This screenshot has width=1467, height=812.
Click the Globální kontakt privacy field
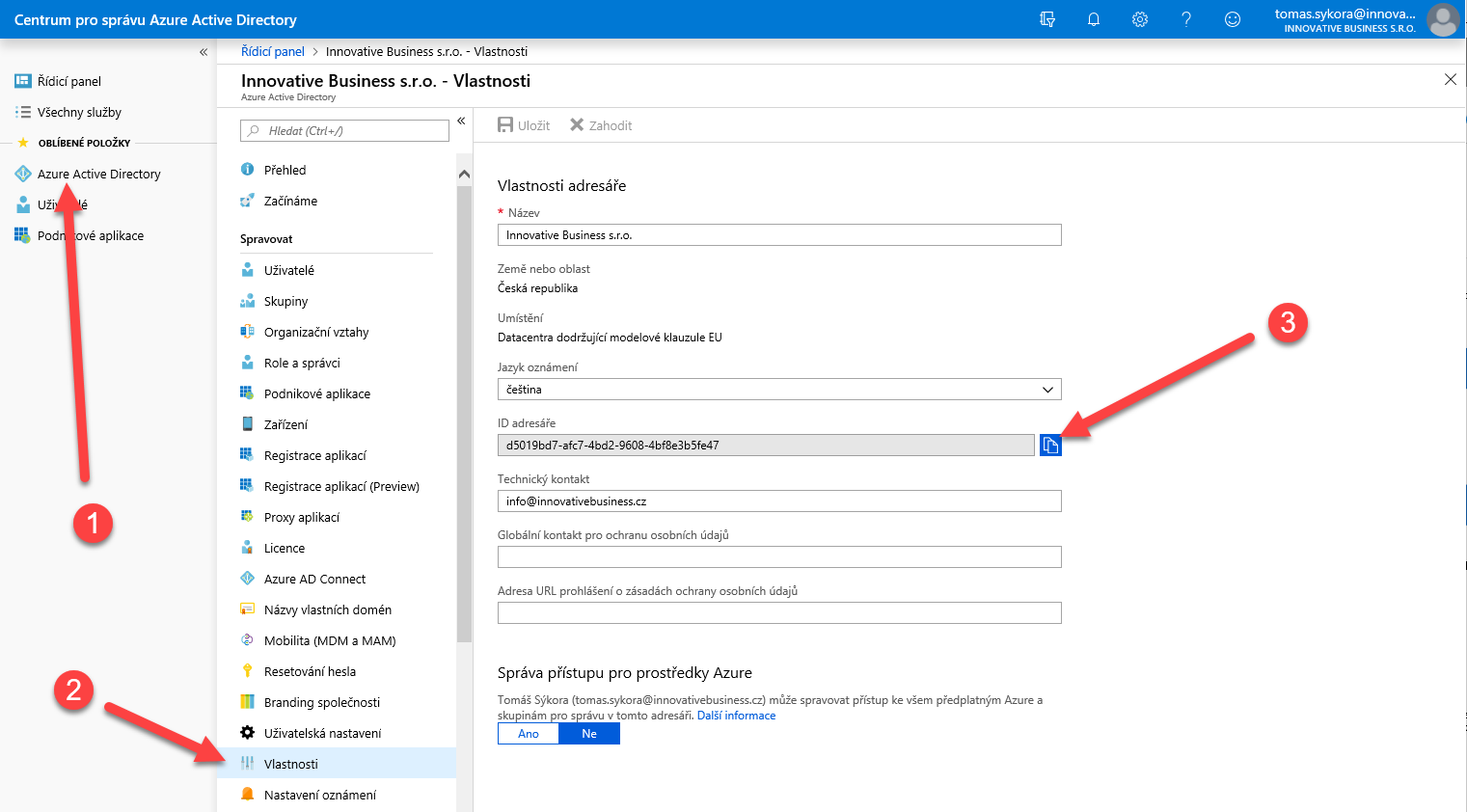pyautogui.click(x=779, y=557)
